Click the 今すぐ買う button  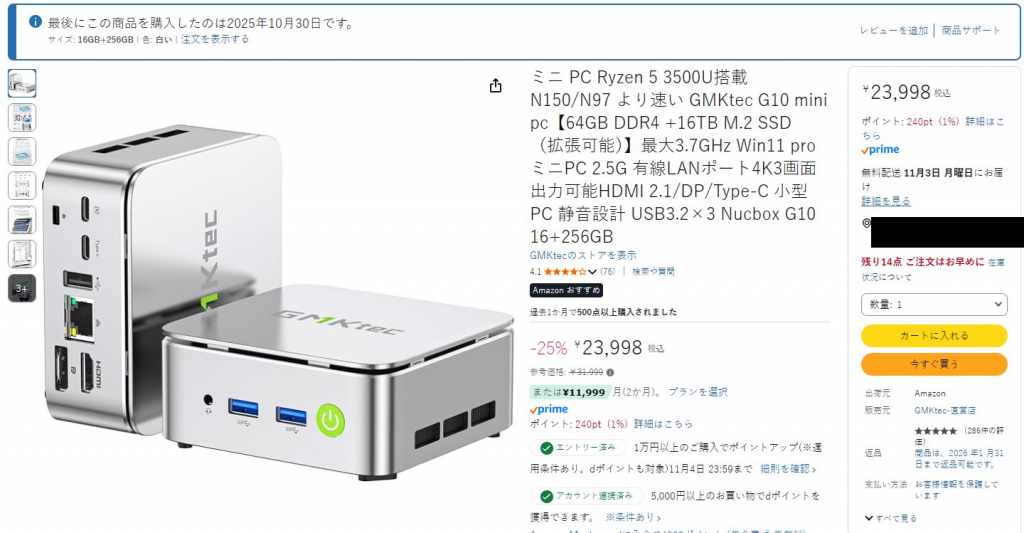tap(934, 364)
